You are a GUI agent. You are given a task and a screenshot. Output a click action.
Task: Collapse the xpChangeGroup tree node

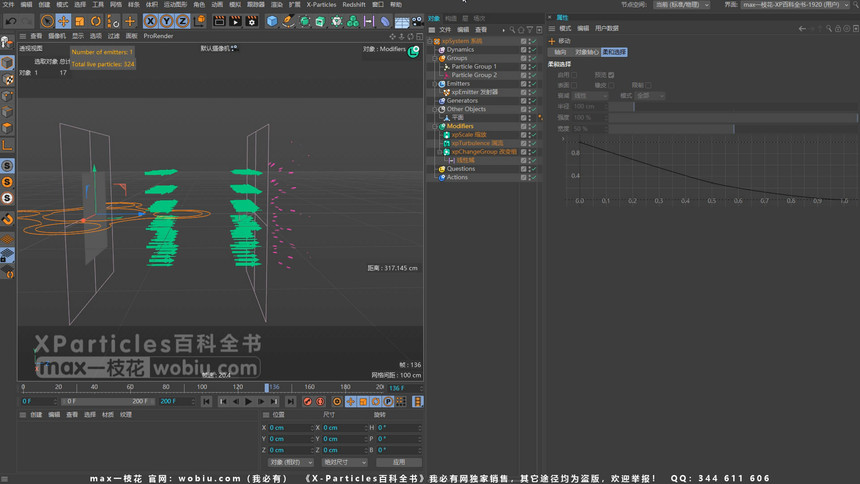click(440, 152)
